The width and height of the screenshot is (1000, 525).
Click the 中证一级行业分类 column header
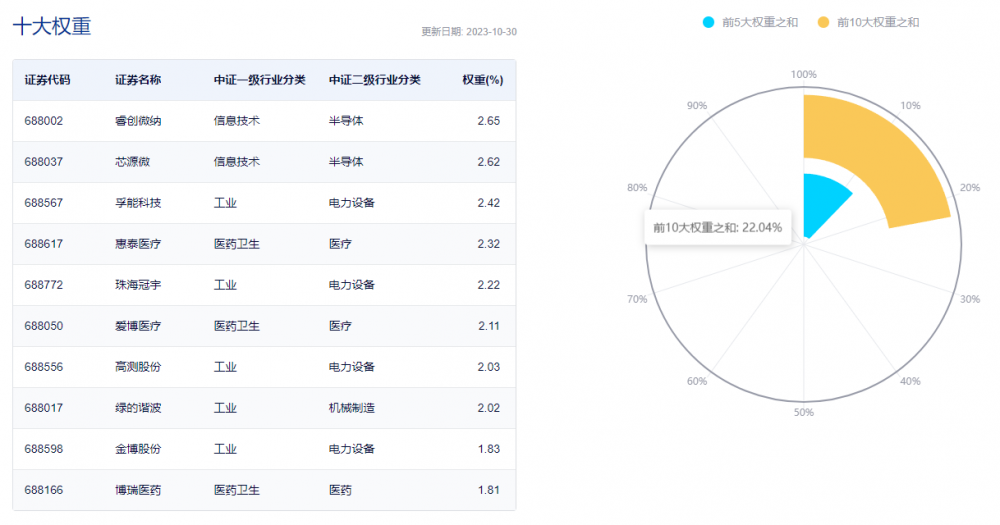[260, 80]
